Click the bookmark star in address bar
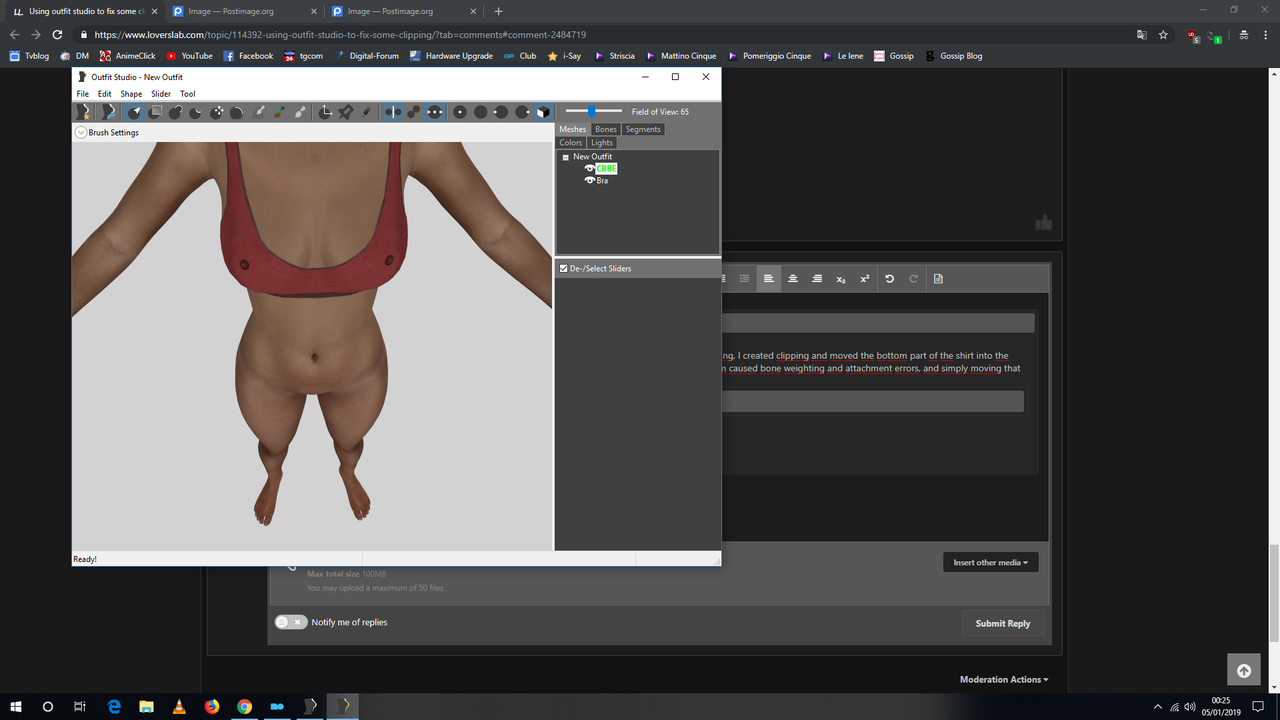1280x720 pixels. tap(1163, 34)
